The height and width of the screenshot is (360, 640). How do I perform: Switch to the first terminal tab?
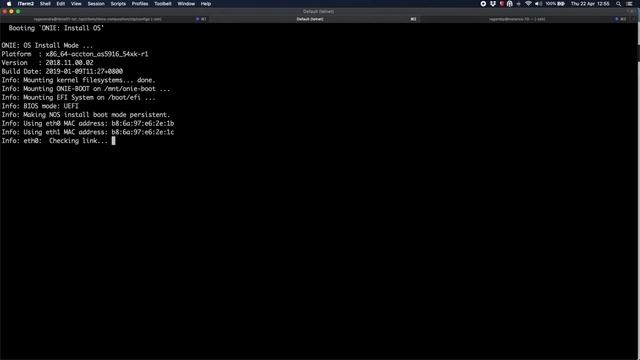tap(105, 19)
